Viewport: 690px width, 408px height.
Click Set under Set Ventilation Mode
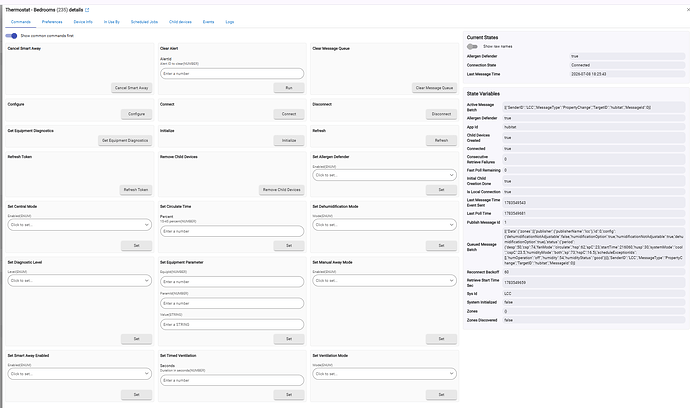click(x=441, y=394)
